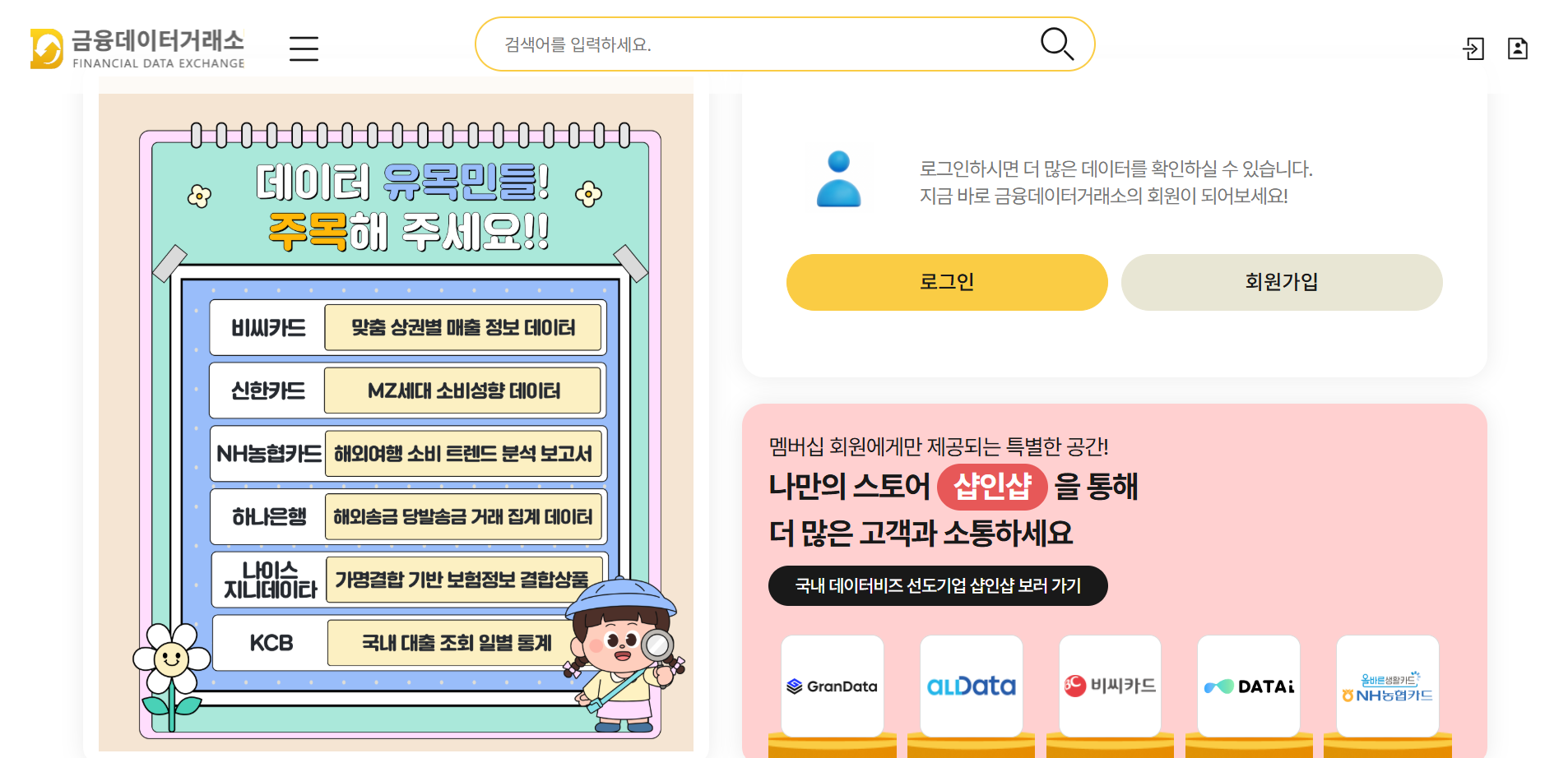Click the blue user avatar icon
This screenshot has height=758, width=1568.
point(838,178)
